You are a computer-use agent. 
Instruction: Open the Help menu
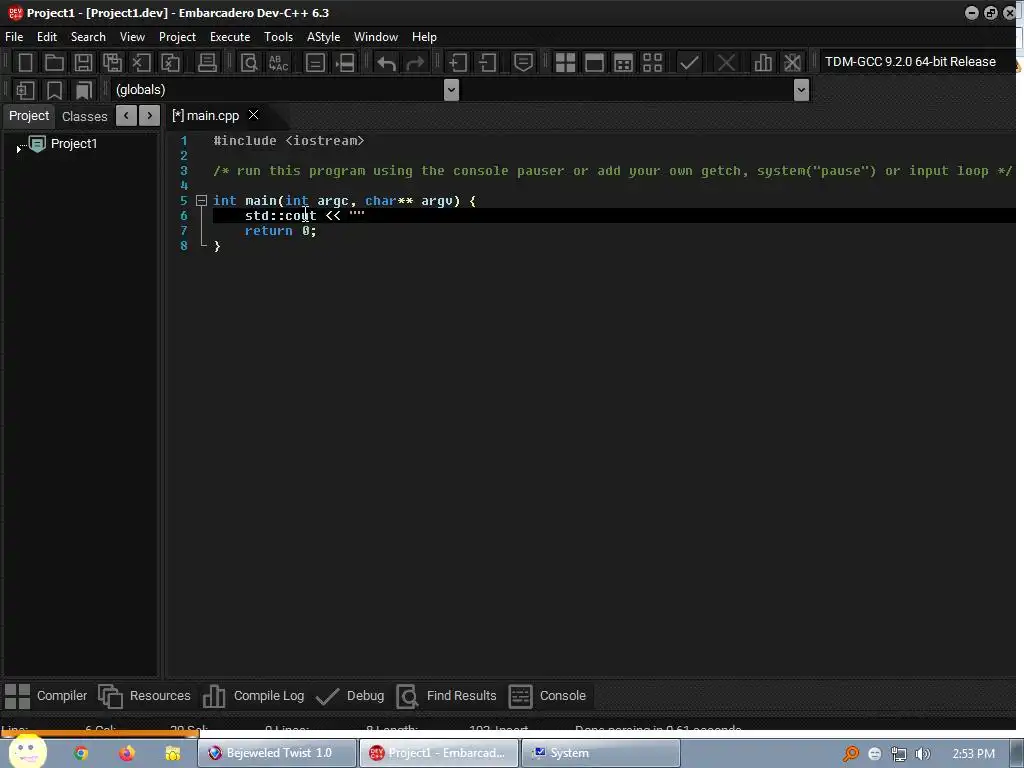click(424, 37)
